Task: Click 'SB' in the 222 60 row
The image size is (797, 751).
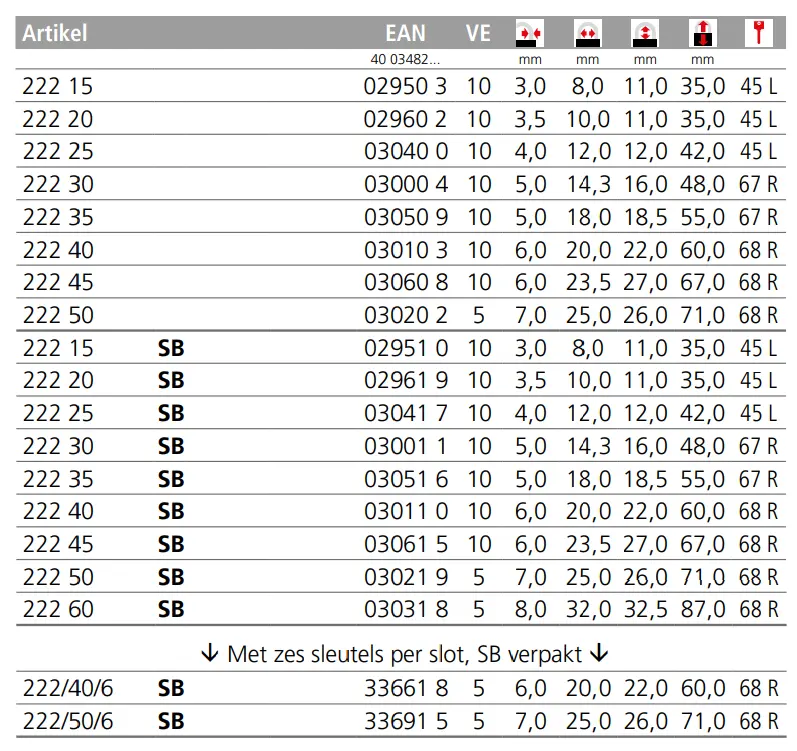Action: (x=171, y=609)
